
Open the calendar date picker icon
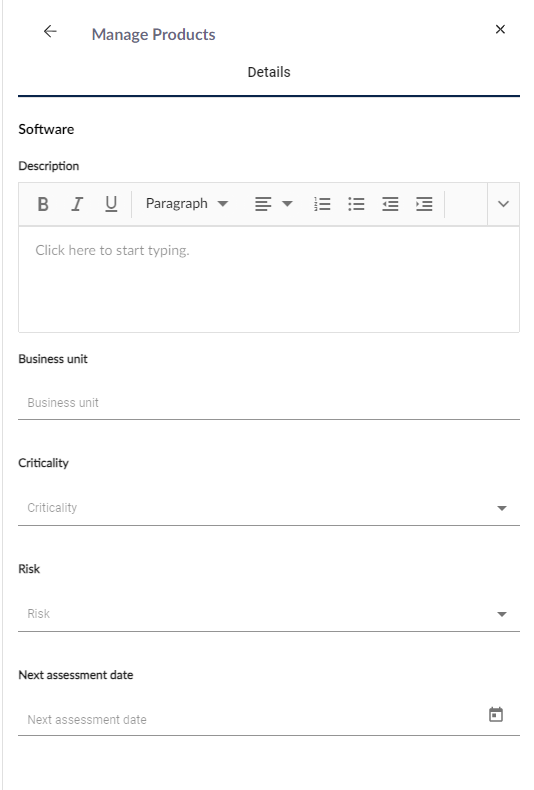coord(496,714)
